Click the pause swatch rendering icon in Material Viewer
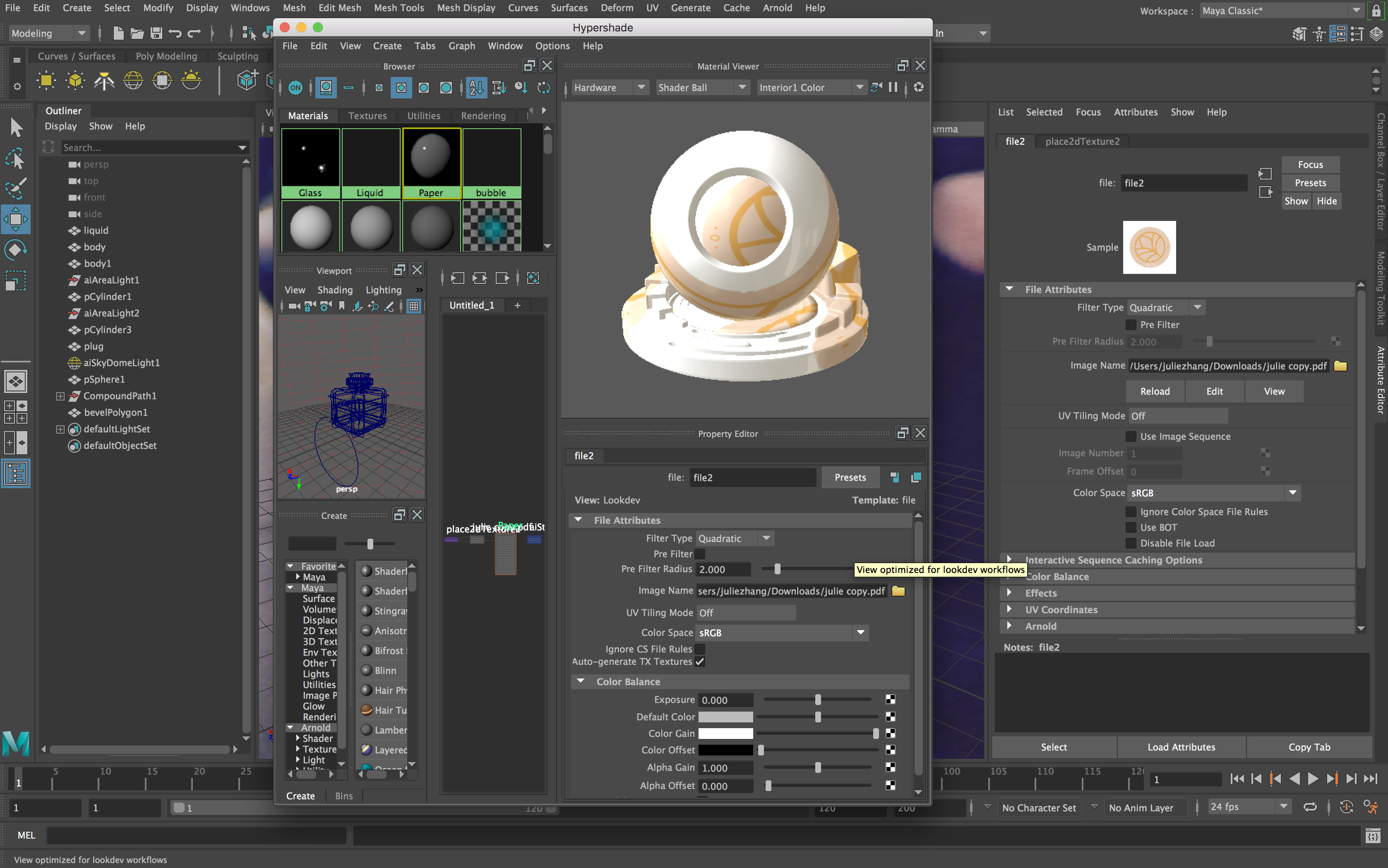 tap(893, 87)
